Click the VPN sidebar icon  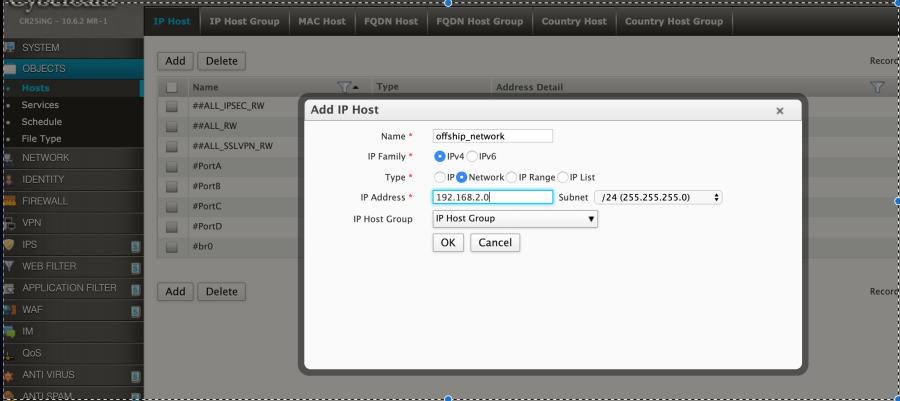coord(10,223)
